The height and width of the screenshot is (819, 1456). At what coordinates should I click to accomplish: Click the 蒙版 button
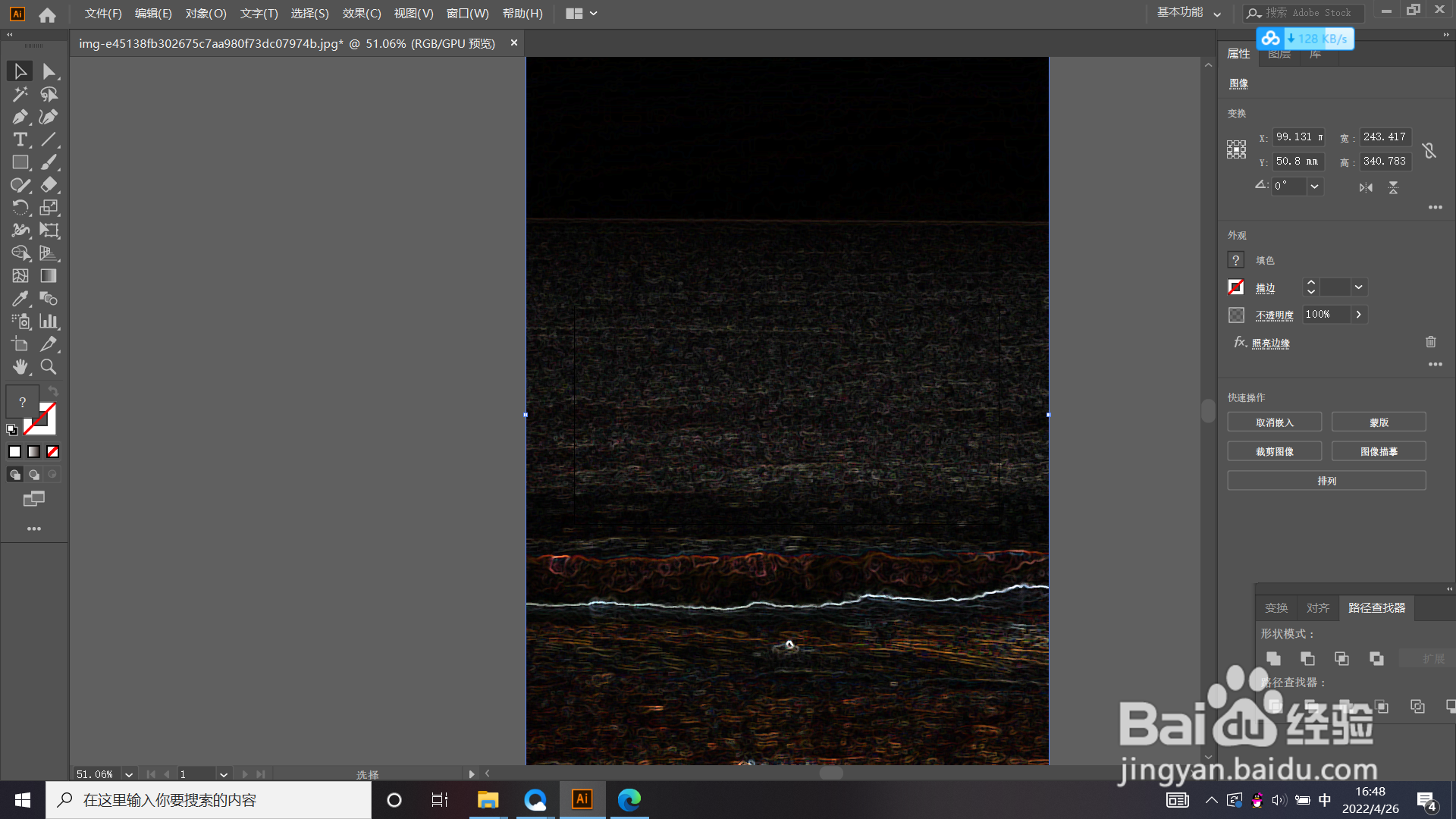1379,422
